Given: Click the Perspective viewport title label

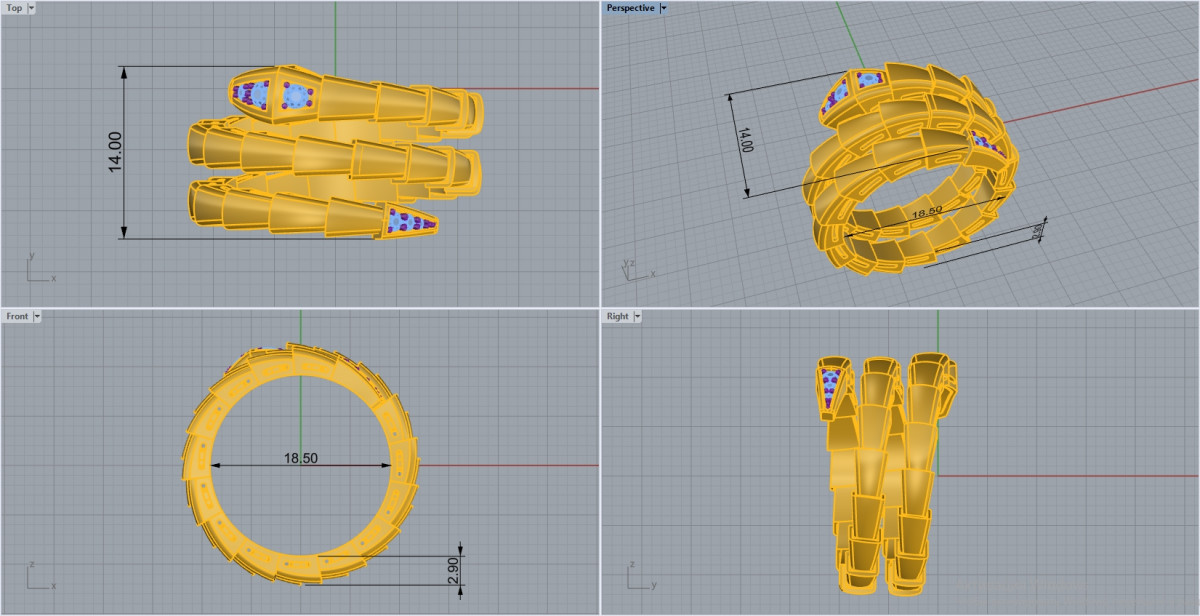Looking at the screenshot, I should pos(630,8).
